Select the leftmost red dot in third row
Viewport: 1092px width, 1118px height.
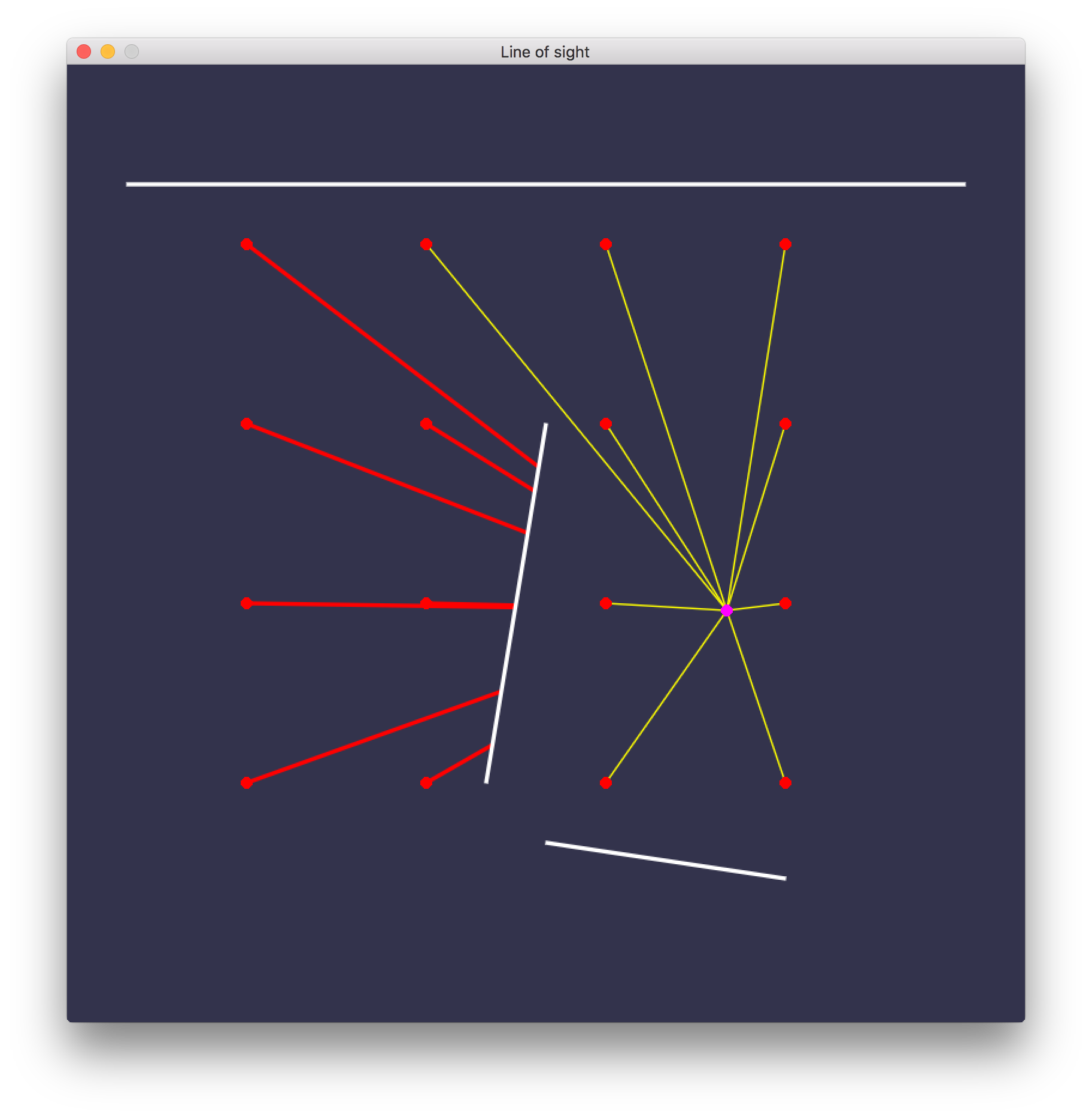[246, 603]
